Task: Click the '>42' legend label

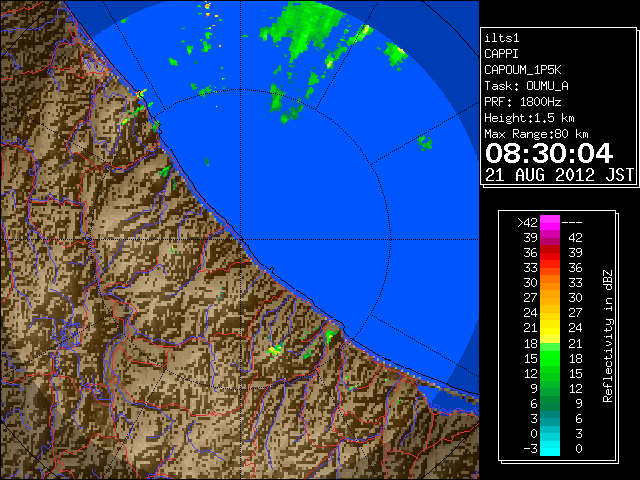Action: [x=527, y=223]
